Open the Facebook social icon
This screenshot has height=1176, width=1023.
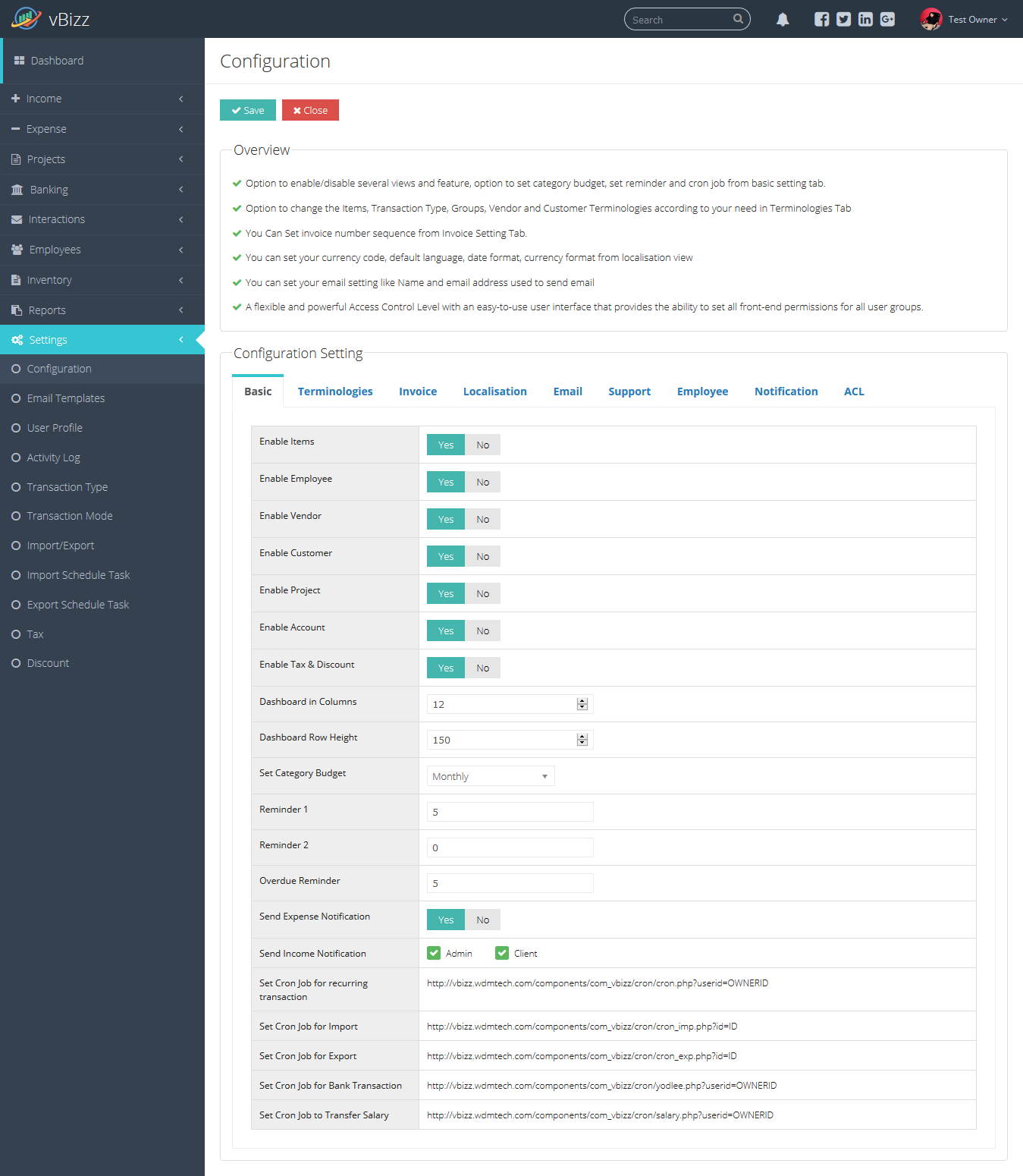point(821,20)
